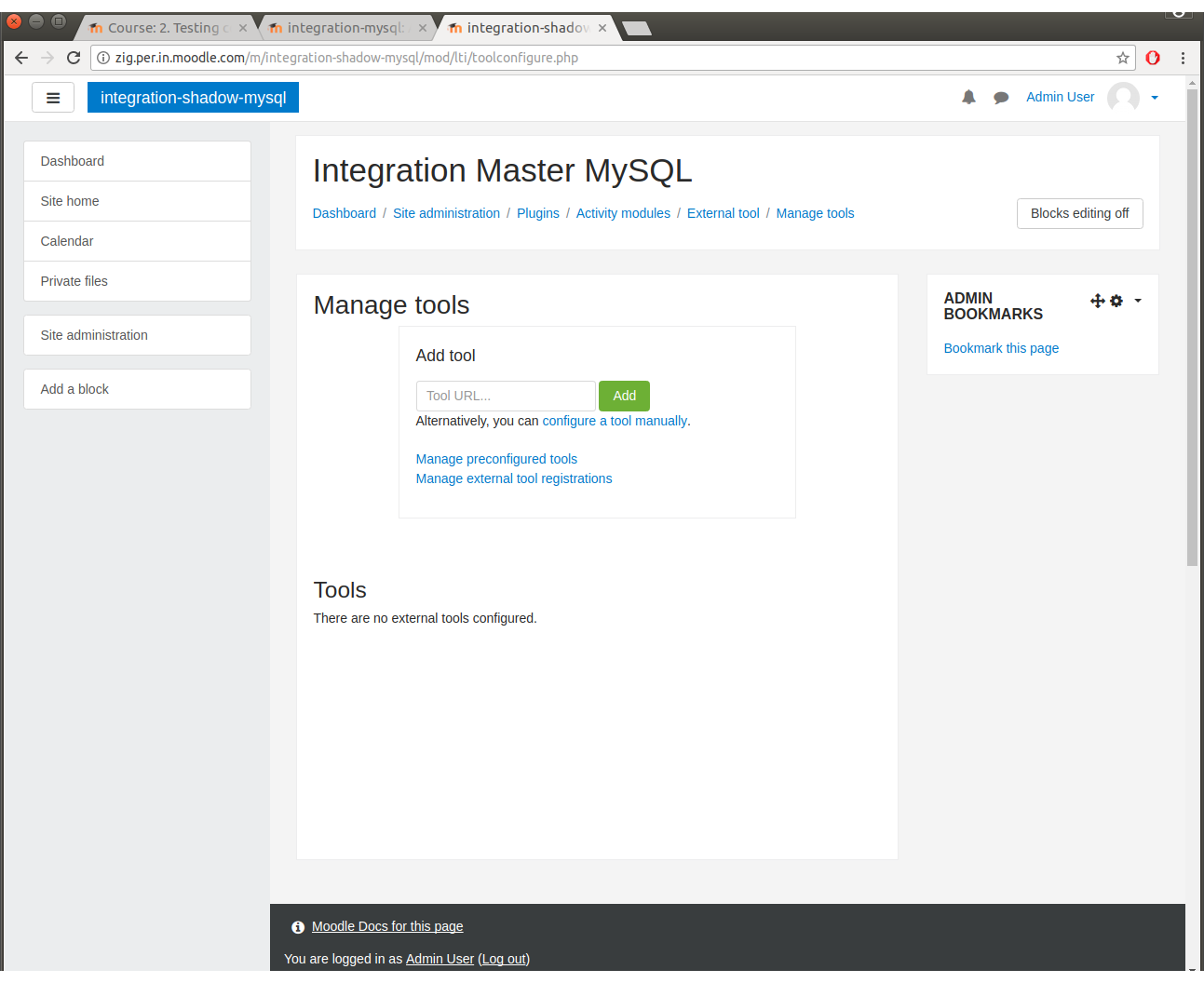The height and width of the screenshot is (983, 1204).
Task: Close the 'Course: 2. Testing' tab
Action: [x=243, y=28]
